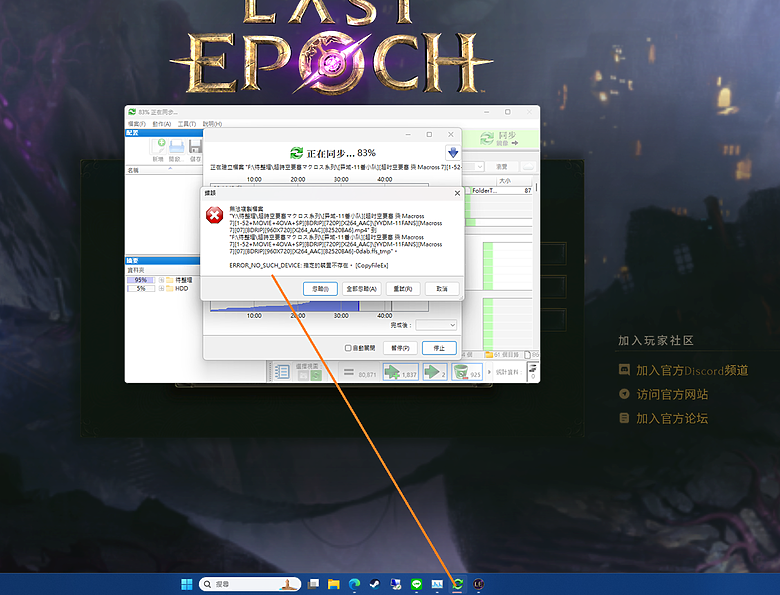Click the chevron next to 統計資料
The image size is (780, 595).
pyautogui.click(x=489, y=372)
